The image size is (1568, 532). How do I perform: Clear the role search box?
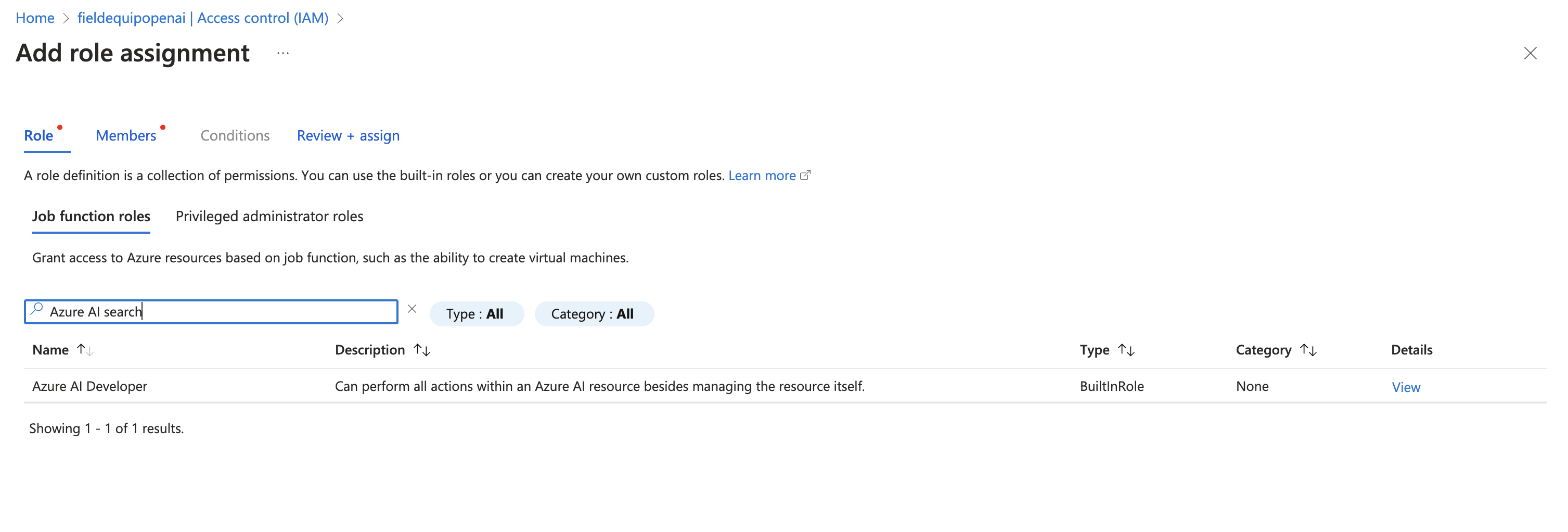point(412,309)
